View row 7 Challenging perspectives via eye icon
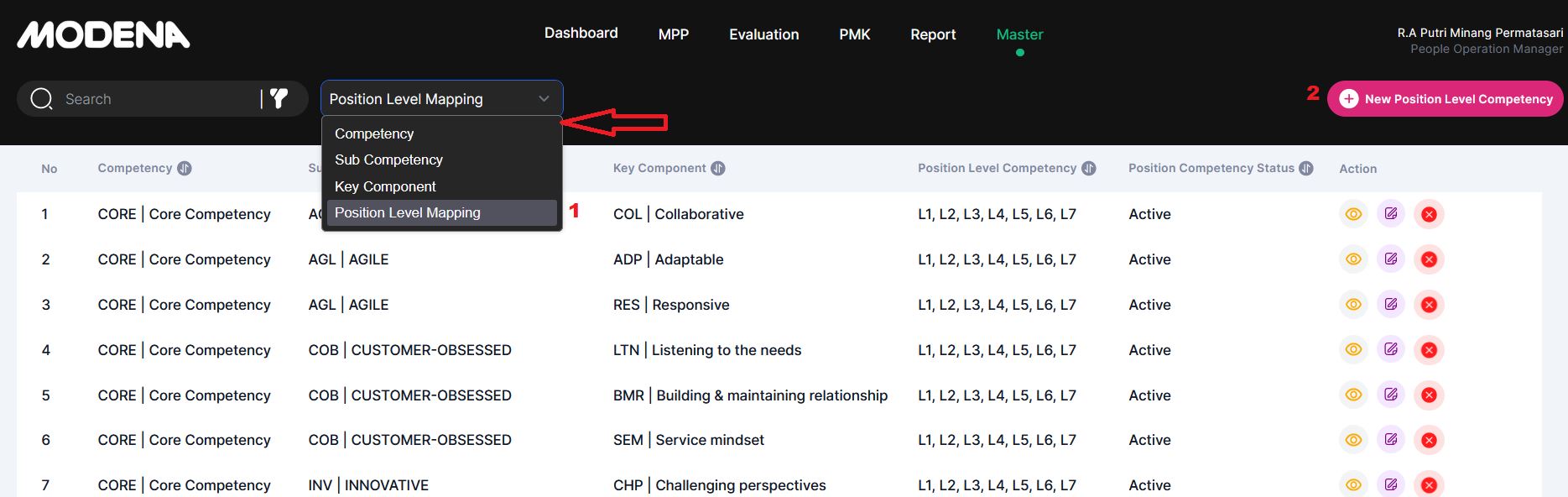The image size is (1568, 497). click(x=1353, y=484)
